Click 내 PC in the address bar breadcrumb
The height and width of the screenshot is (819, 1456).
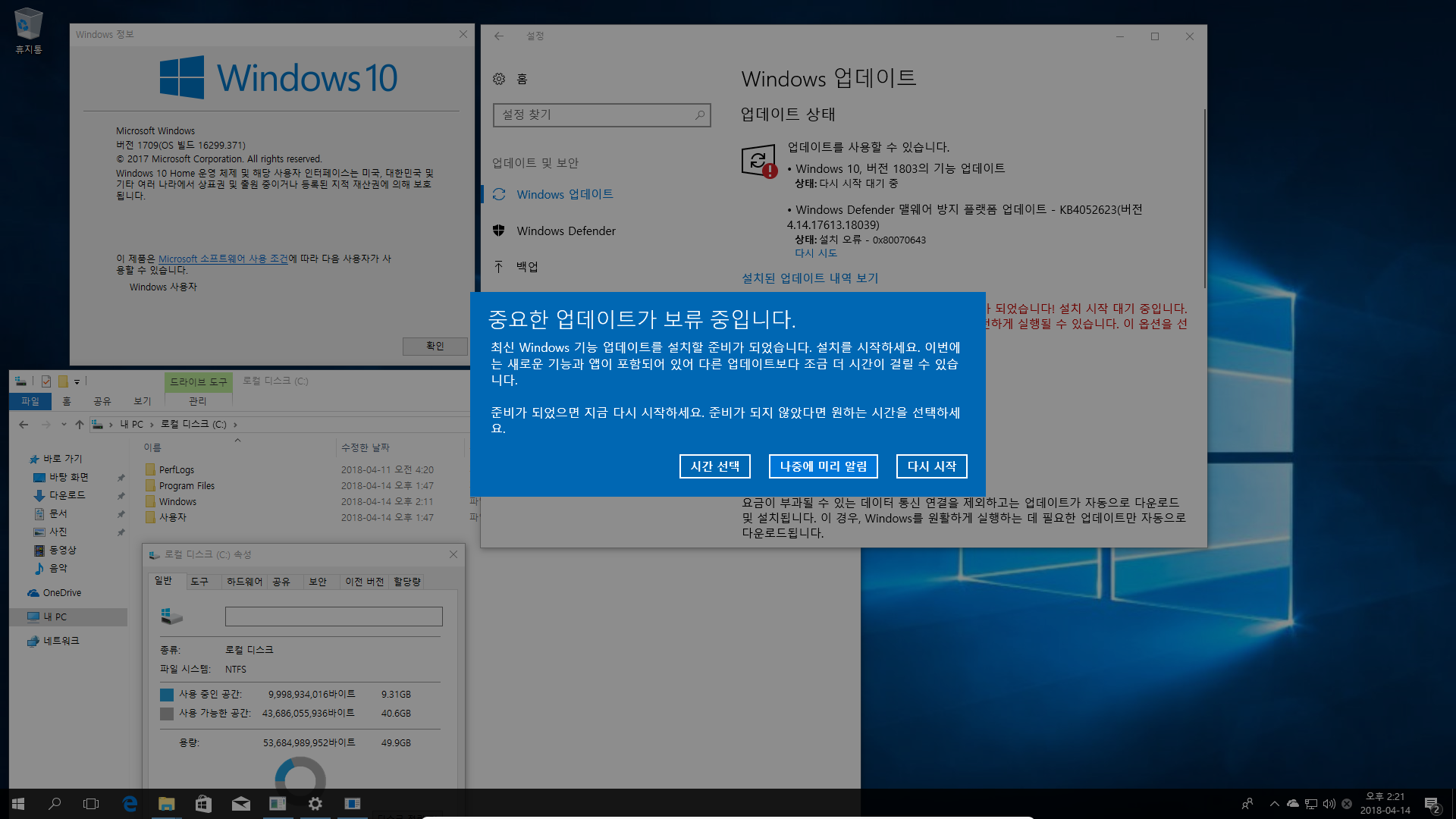click(x=131, y=425)
